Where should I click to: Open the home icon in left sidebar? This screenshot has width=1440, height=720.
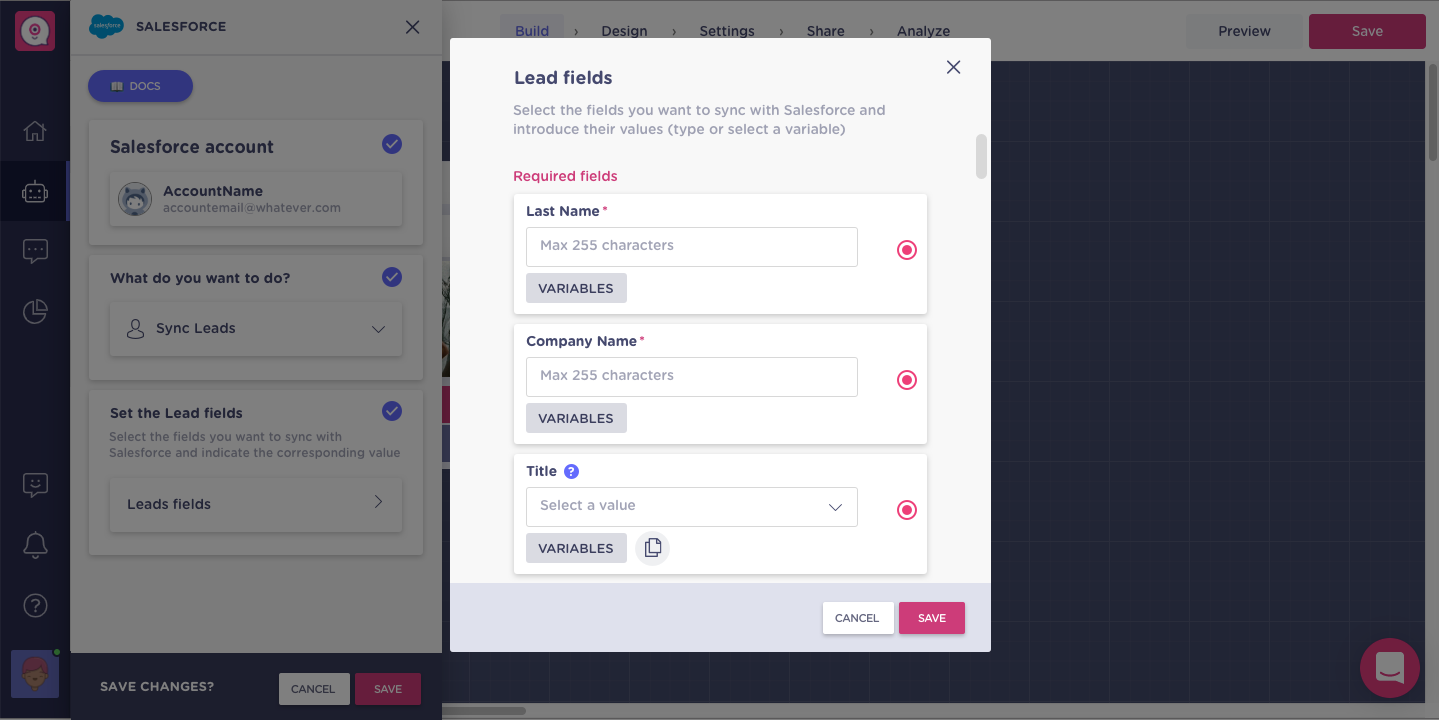(x=35, y=131)
